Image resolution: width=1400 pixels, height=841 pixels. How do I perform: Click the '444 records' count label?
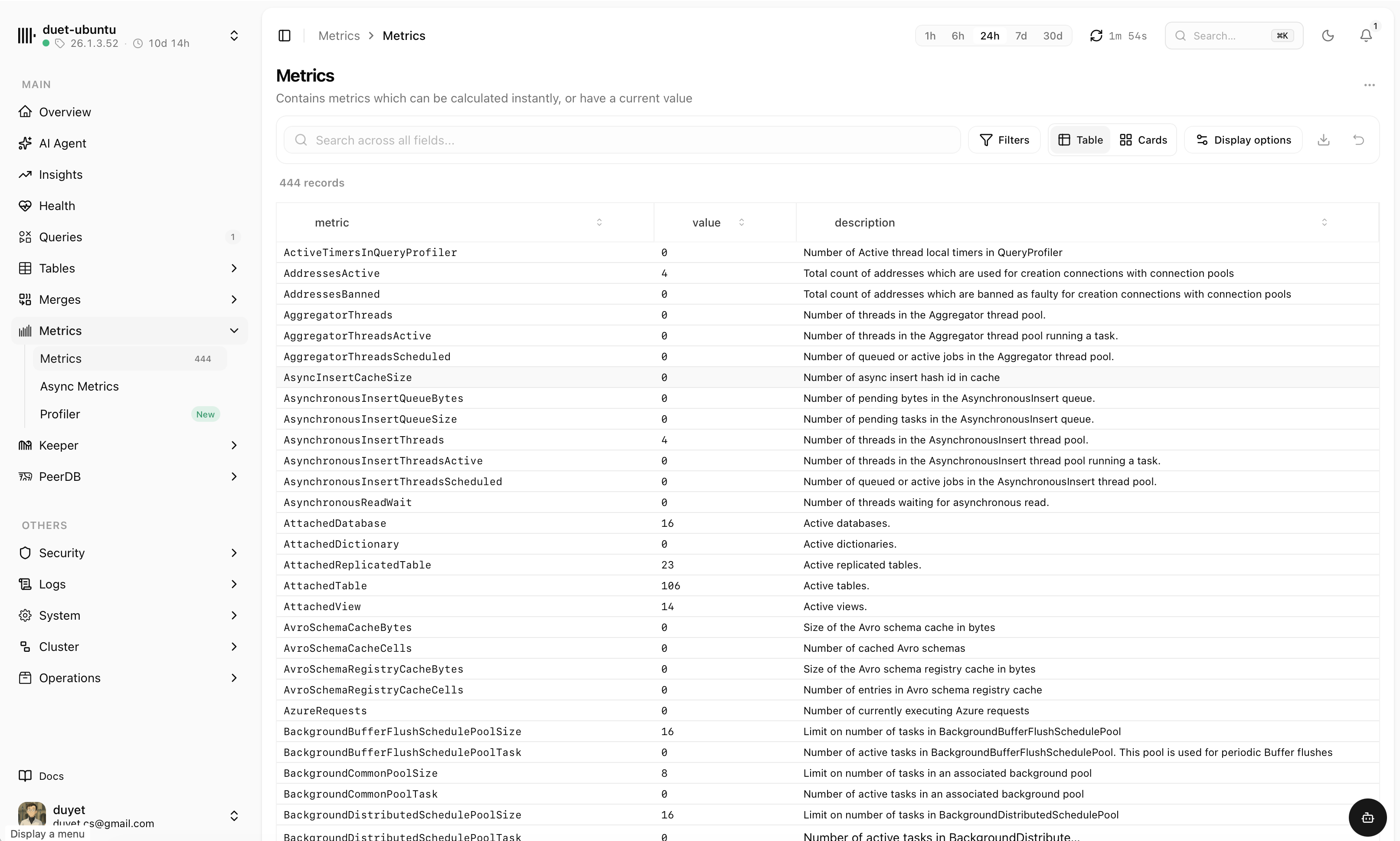311,183
